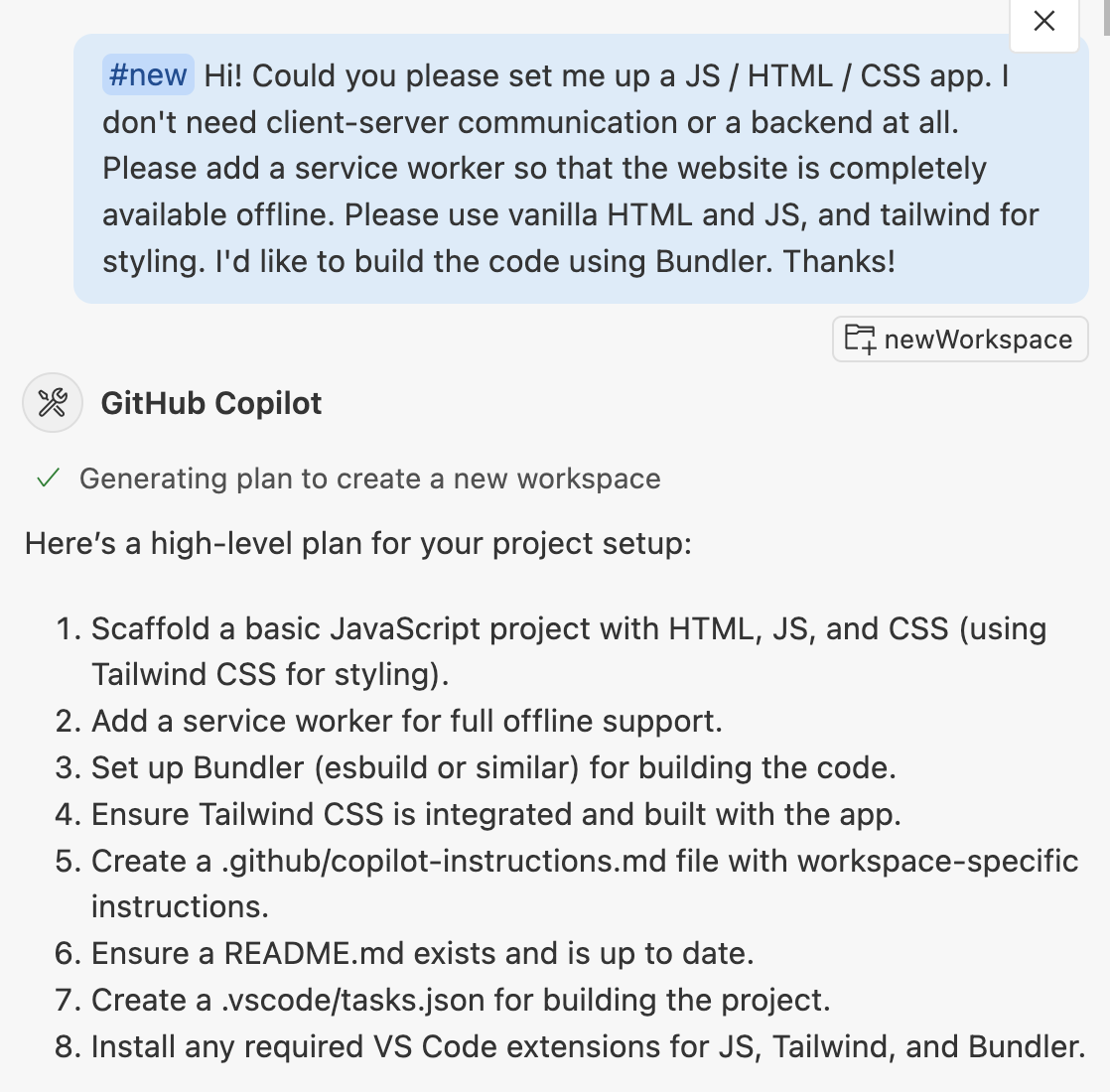Open the newWorkspace tool reference
The width and height of the screenshot is (1110, 1092).
[x=960, y=339]
